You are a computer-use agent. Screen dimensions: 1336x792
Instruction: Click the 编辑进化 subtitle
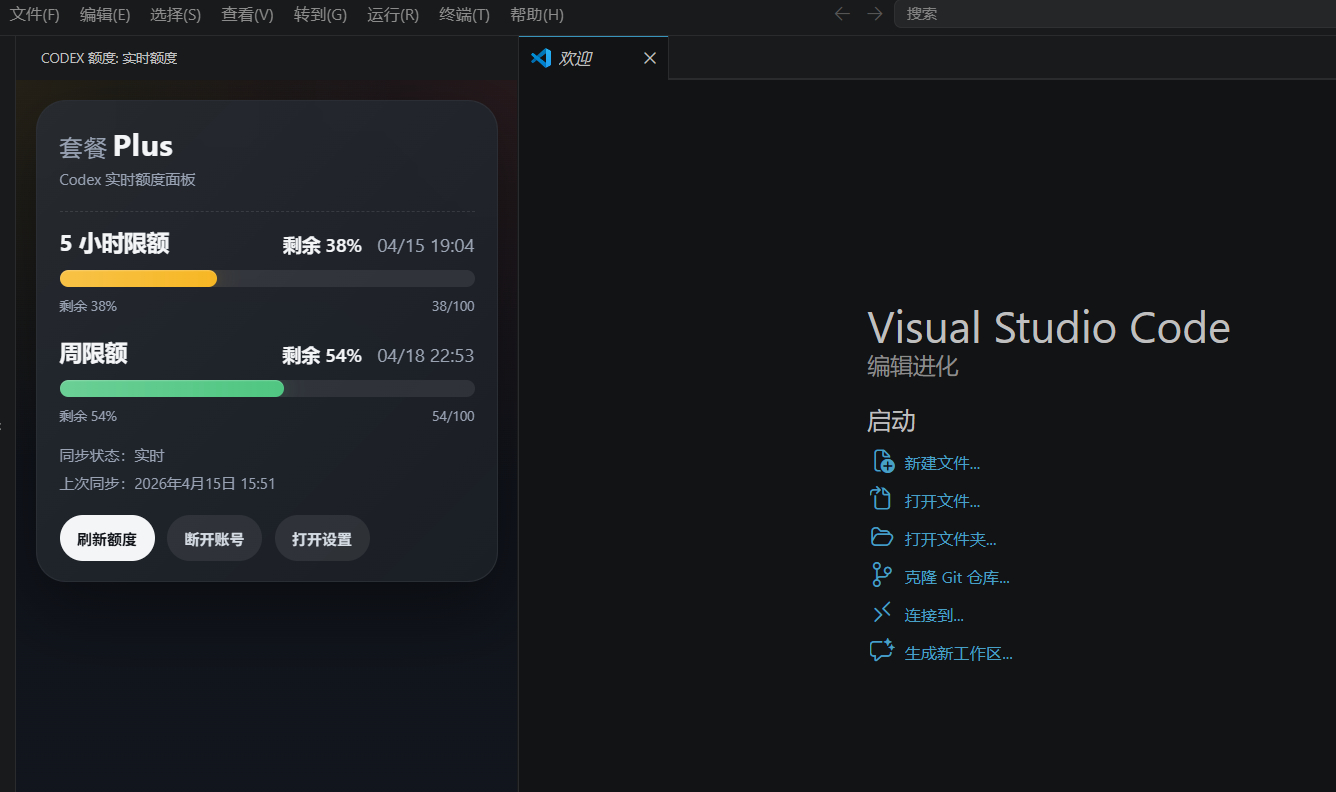pyautogui.click(x=913, y=366)
